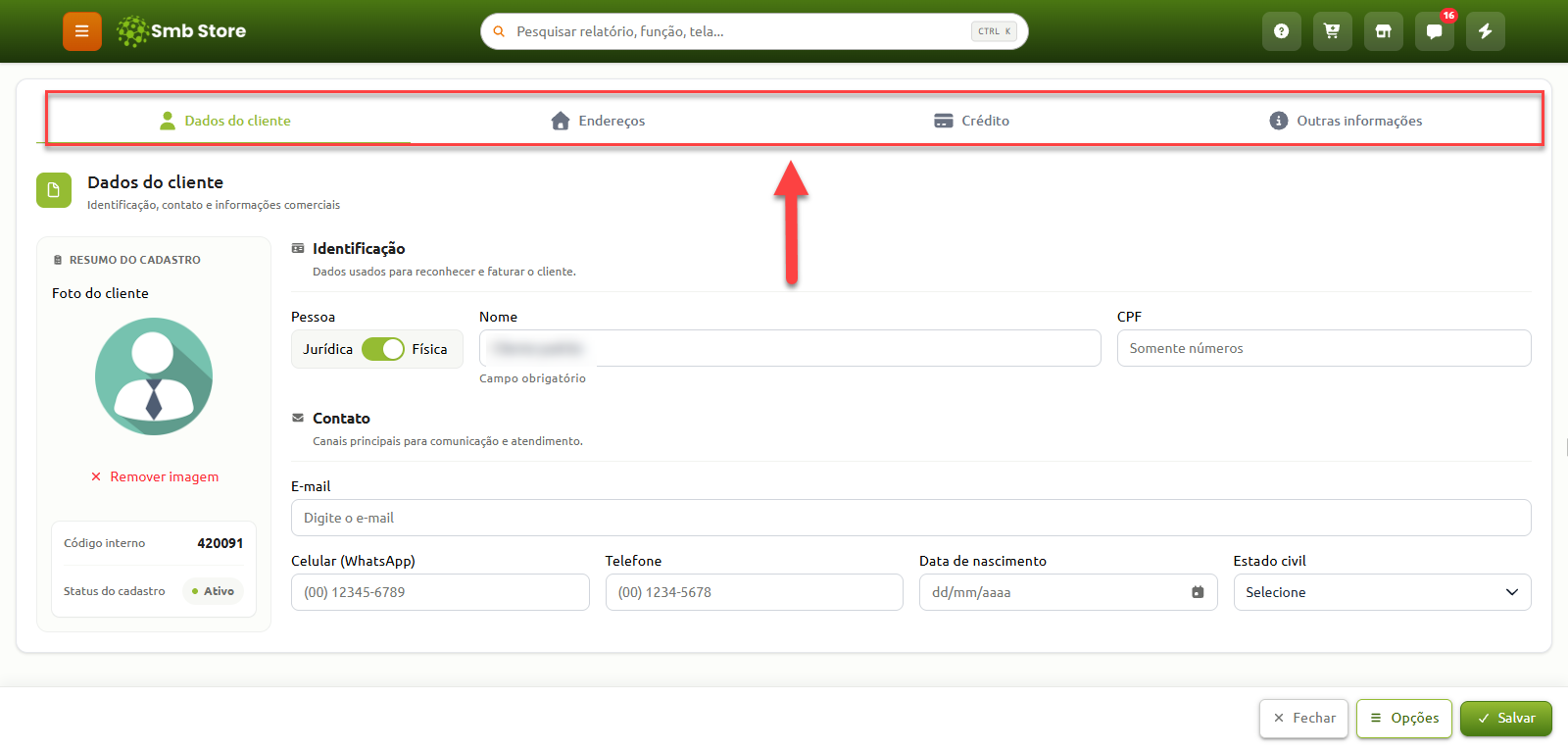Open the Endereços tab
1568x750 pixels.
(x=598, y=121)
